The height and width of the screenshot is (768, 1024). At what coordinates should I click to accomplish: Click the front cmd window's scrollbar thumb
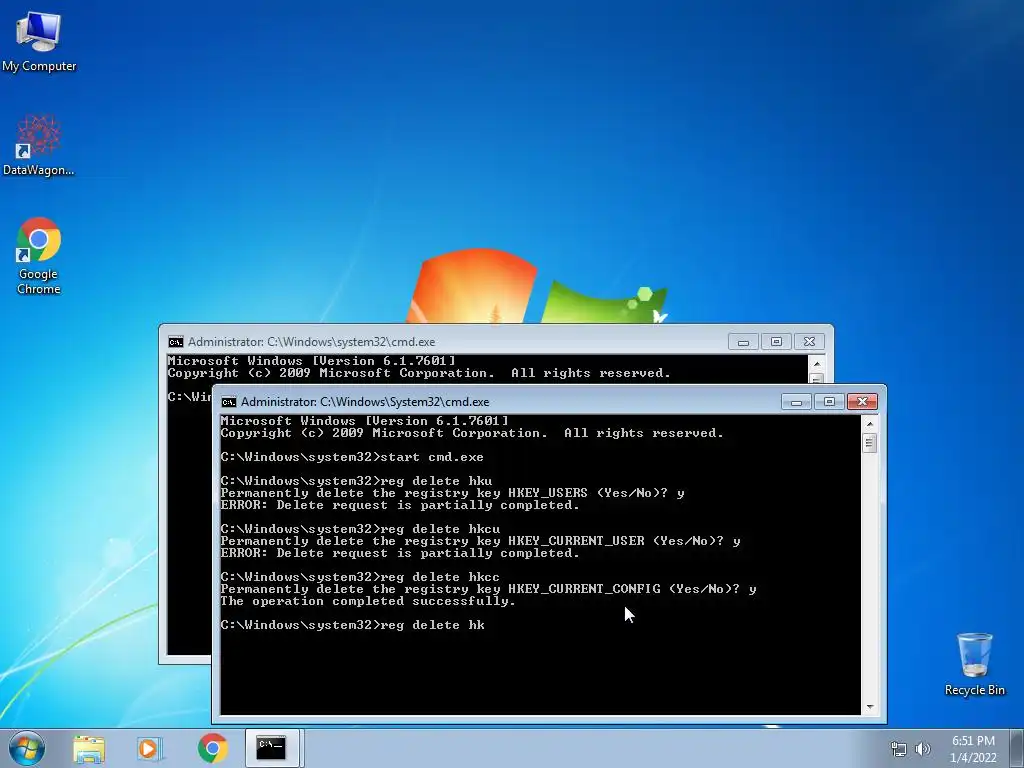[869, 443]
